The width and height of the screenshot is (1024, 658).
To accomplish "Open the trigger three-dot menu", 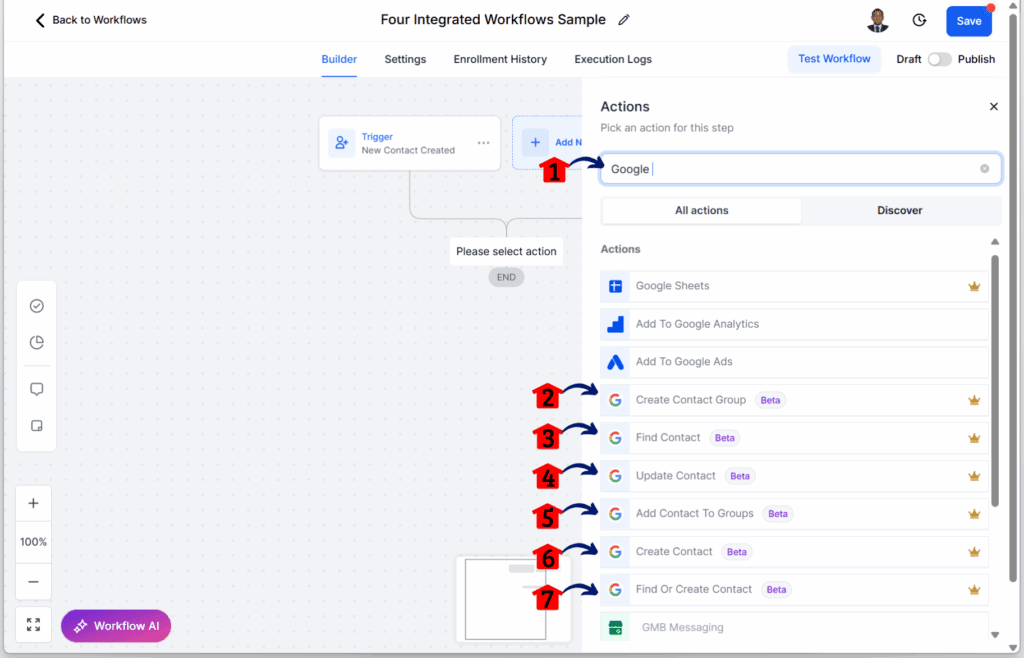I will pyautogui.click(x=483, y=143).
